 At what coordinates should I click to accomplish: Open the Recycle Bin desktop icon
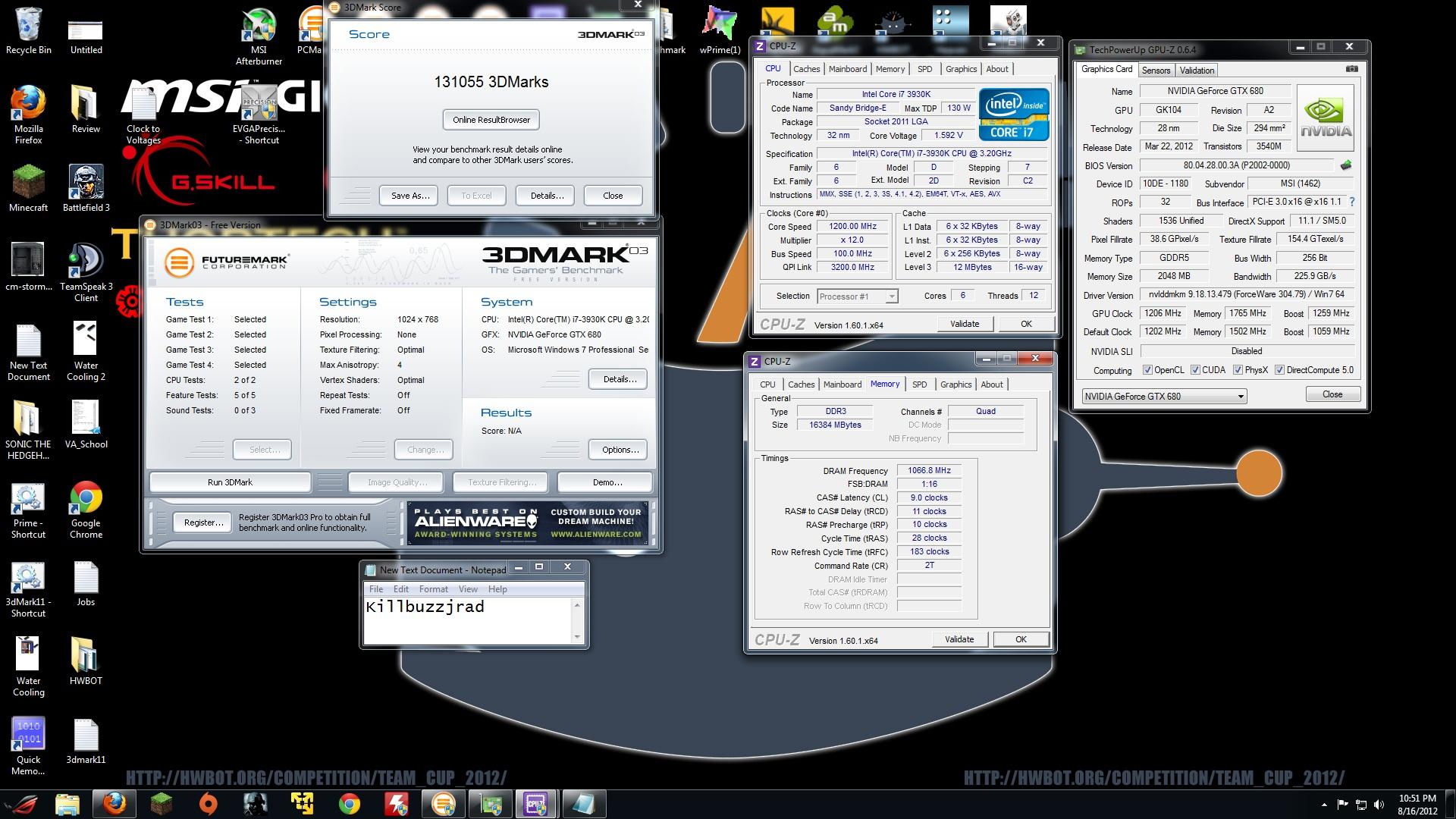[x=29, y=30]
